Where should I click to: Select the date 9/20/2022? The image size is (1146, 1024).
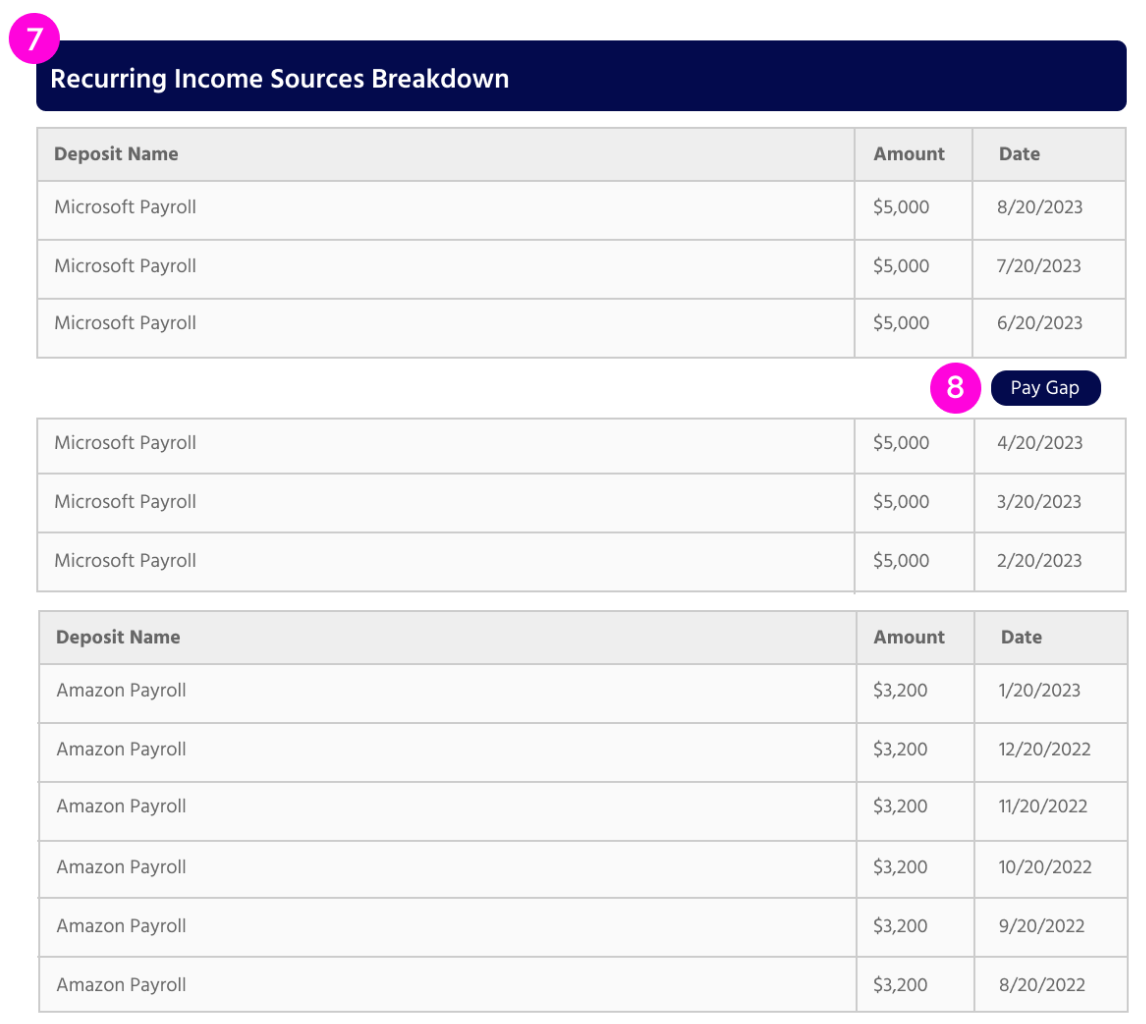tap(1041, 926)
